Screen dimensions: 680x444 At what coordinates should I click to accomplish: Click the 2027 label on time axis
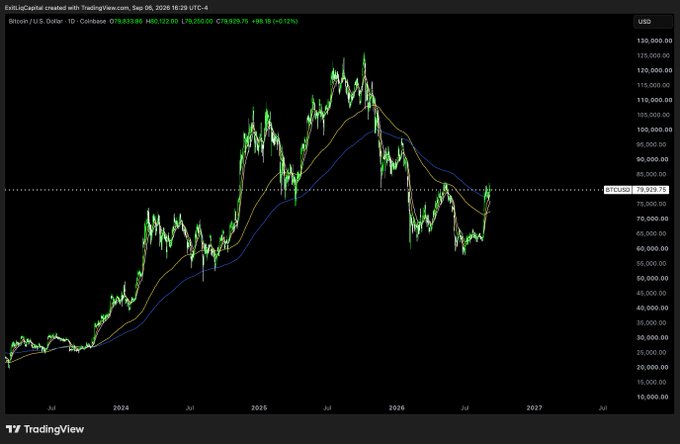tap(534, 408)
